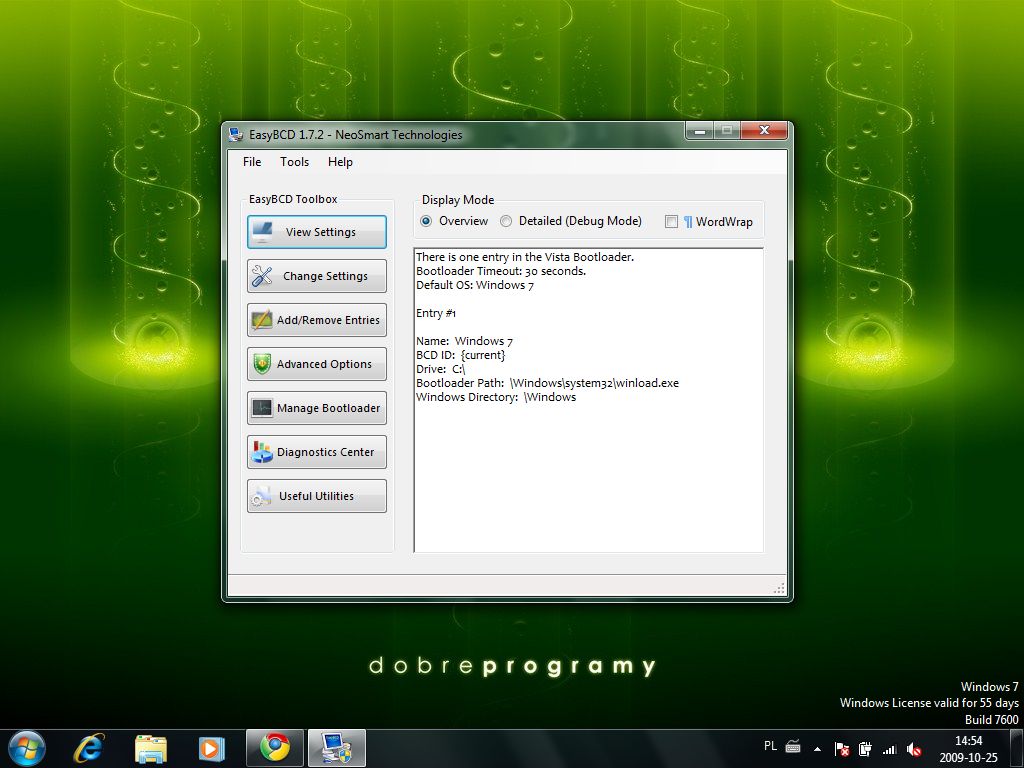The height and width of the screenshot is (768, 1024).
Task: Click inside the bootloader overview text area
Action: tap(588, 470)
